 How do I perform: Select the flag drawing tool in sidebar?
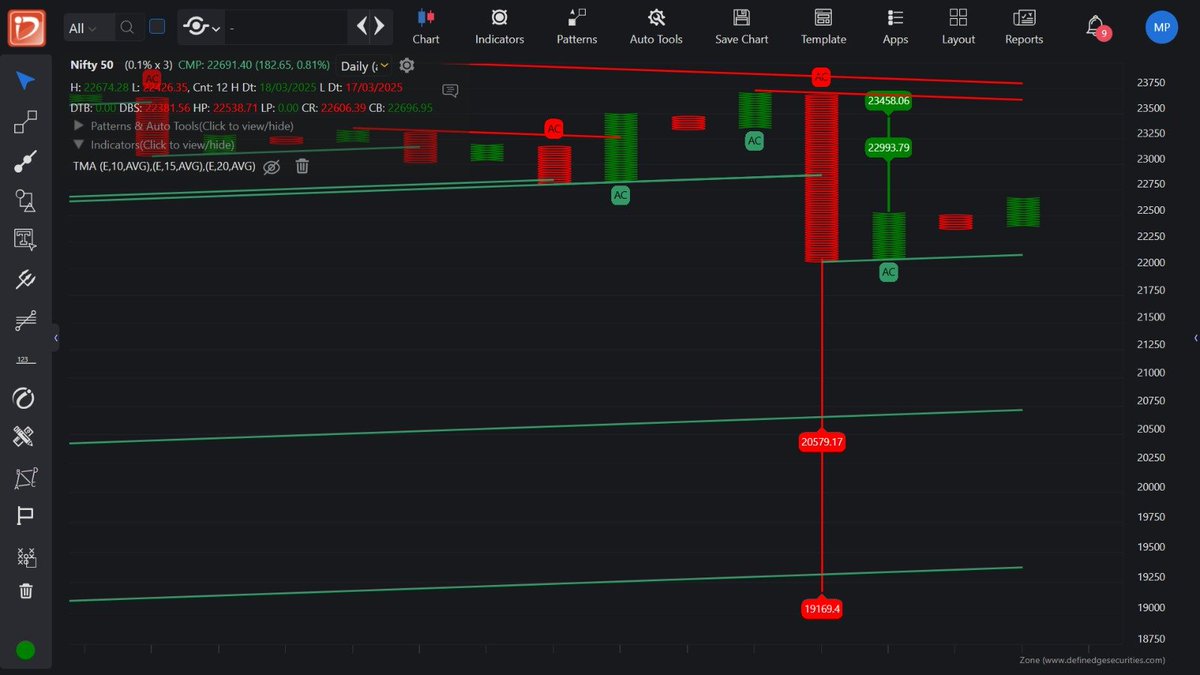tap(27, 516)
